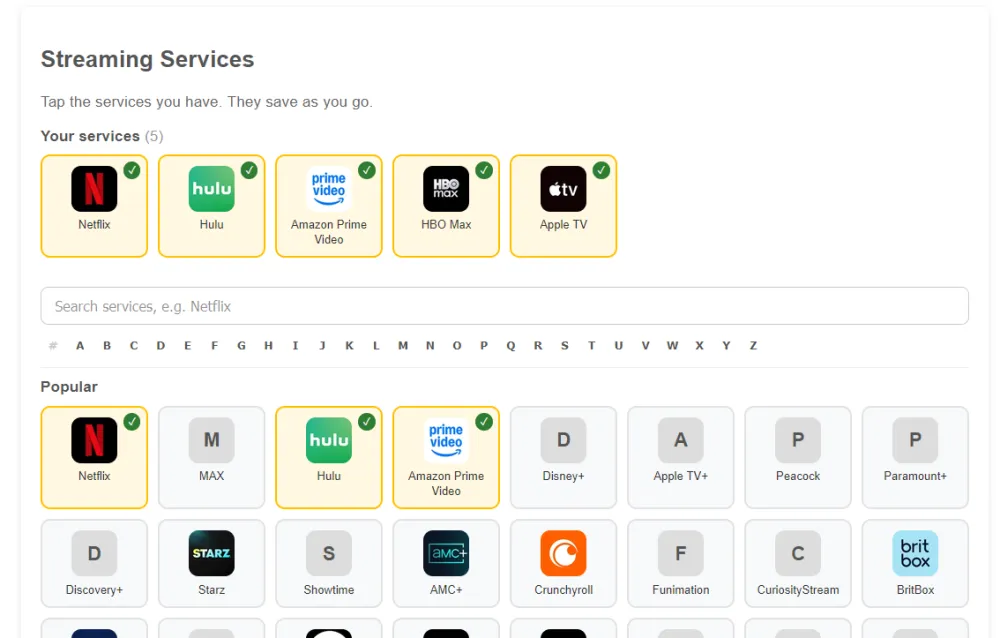Jump to services starting with D
1000x638 pixels.
click(x=161, y=345)
